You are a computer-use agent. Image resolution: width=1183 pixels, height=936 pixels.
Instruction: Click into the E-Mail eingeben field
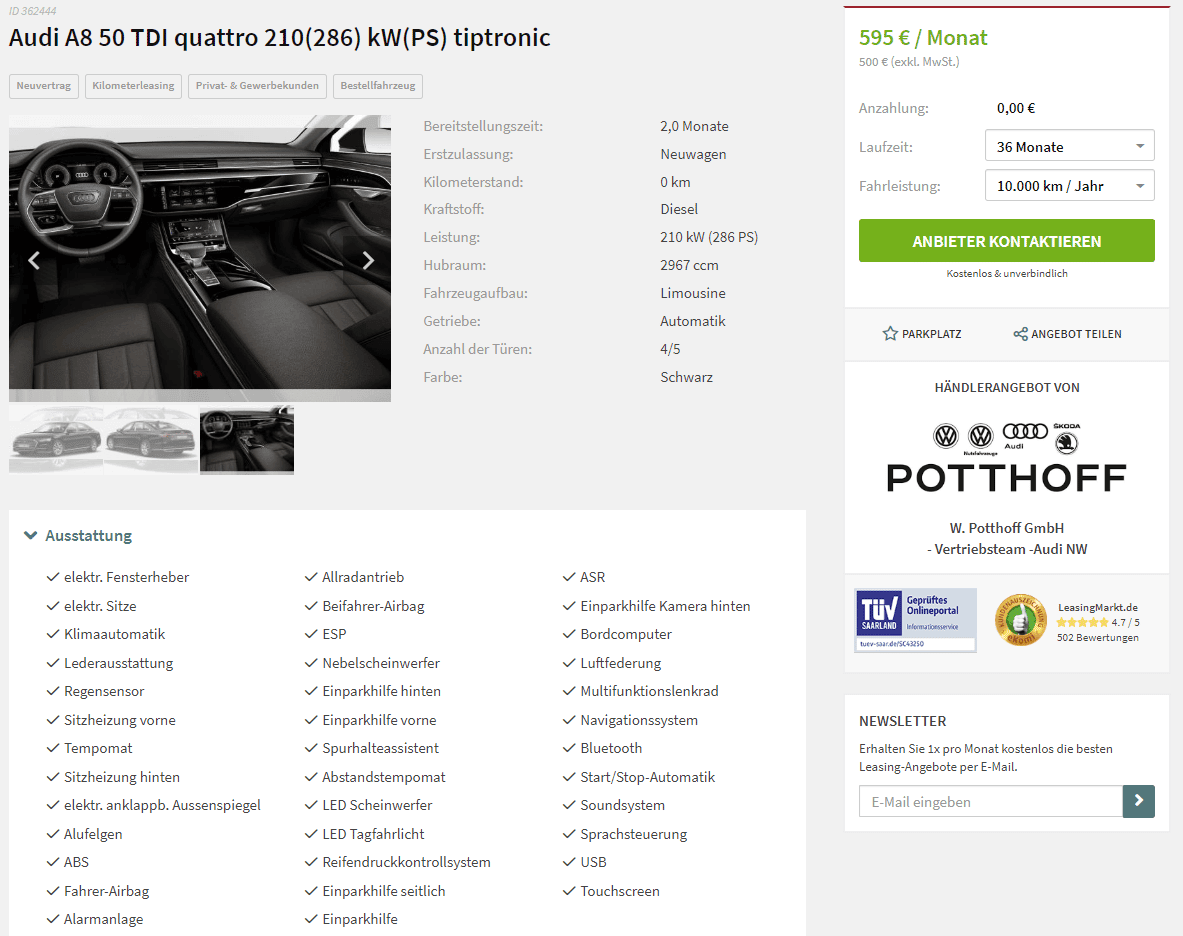point(991,801)
